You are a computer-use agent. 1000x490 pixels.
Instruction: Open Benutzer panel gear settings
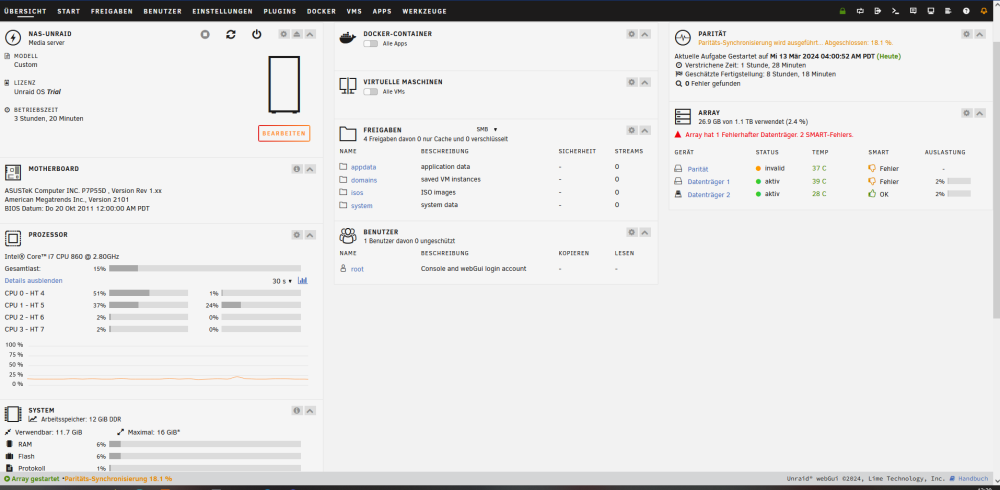pyautogui.click(x=631, y=232)
